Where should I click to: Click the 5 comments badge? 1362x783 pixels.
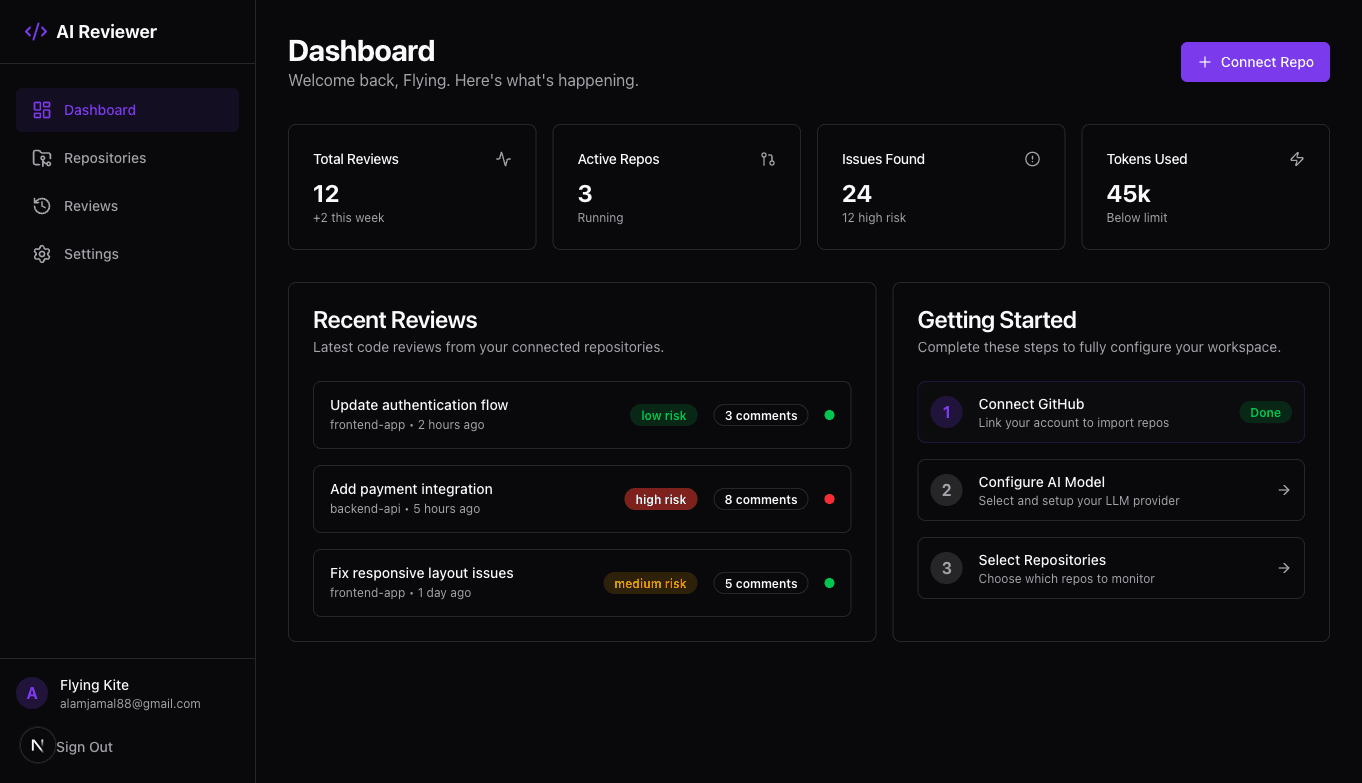tap(761, 583)
